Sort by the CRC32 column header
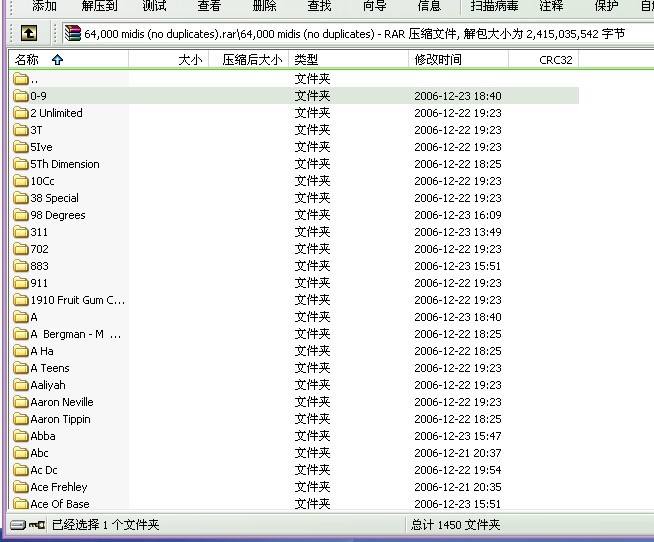Viewport: 654px width, 542px height. click(543, 60)
